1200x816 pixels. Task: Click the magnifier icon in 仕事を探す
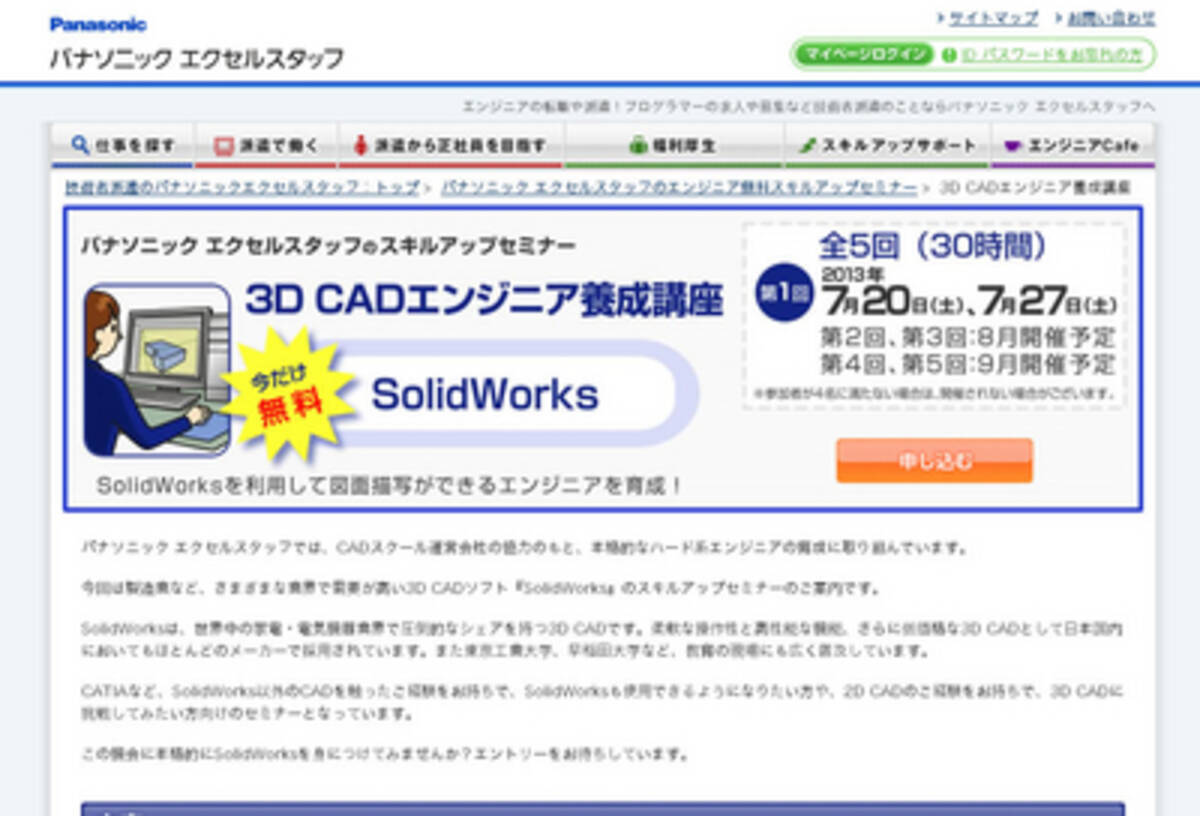pyautogui.click(x=81, y=145)
